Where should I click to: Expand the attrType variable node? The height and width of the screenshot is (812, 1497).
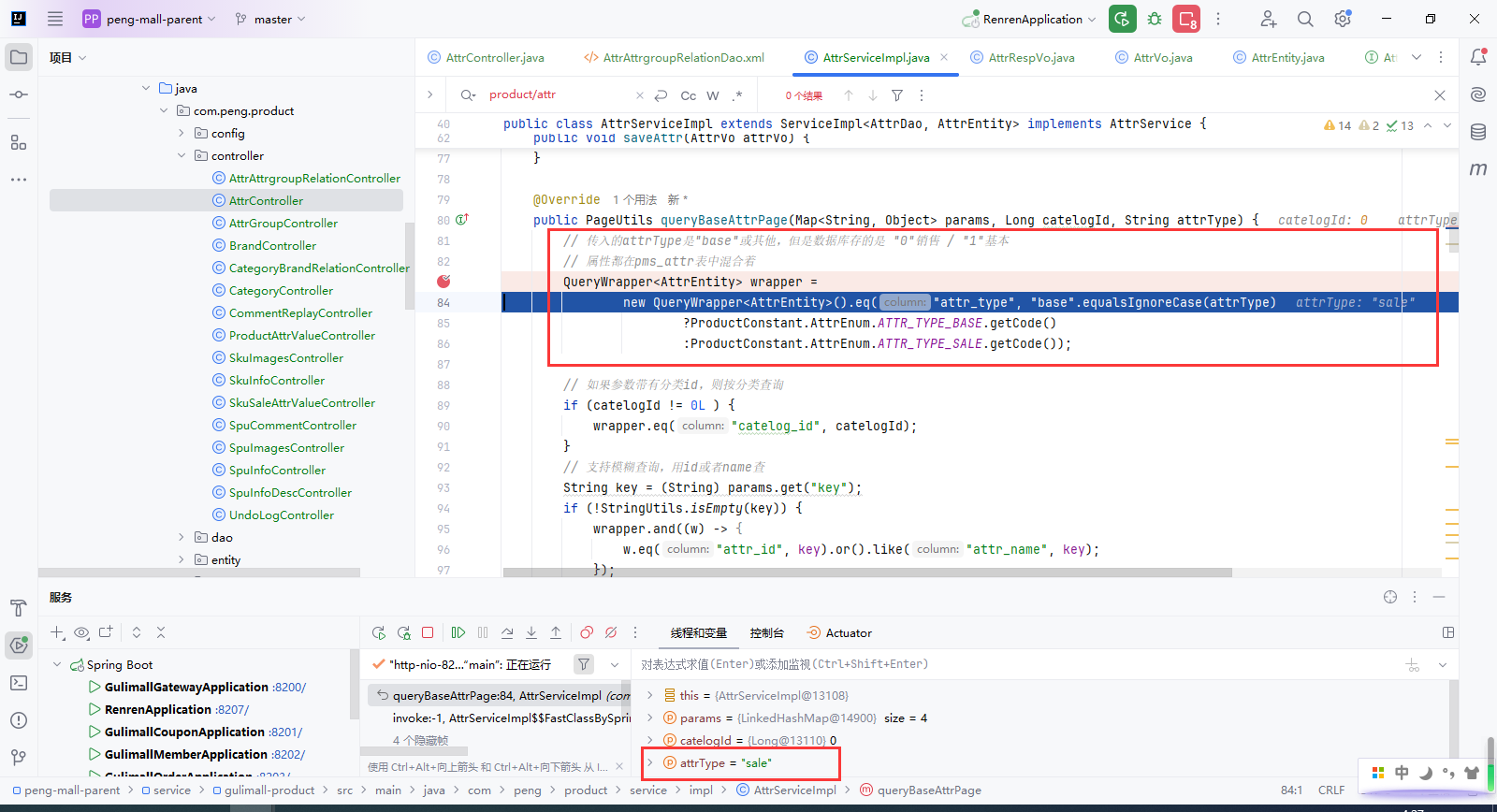[x=650, y=762]
